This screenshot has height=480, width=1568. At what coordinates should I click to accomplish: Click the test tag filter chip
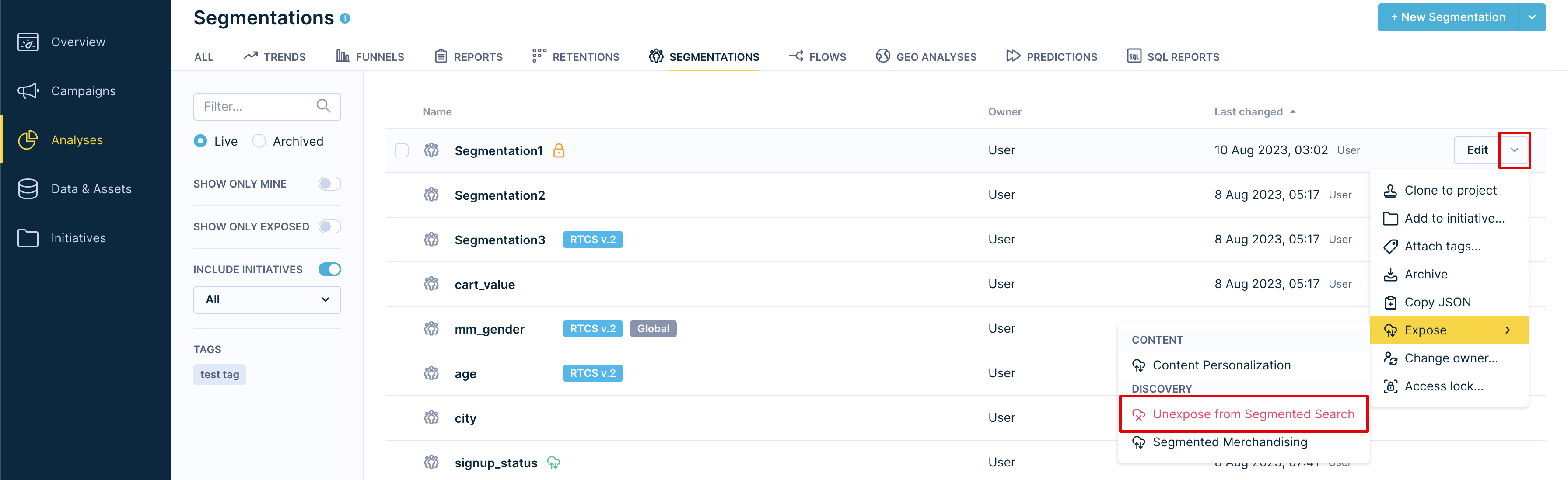click(220, 375)
